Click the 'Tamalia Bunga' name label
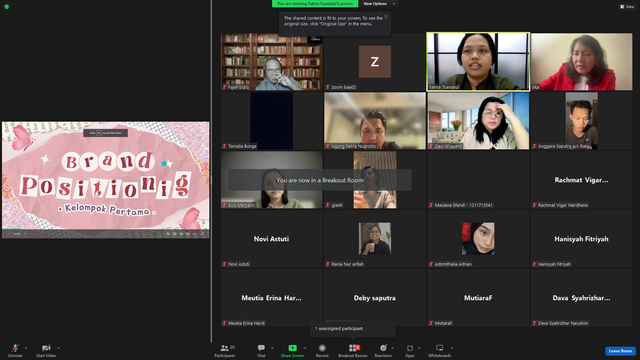640x360 pixels. tap(242, 146)
